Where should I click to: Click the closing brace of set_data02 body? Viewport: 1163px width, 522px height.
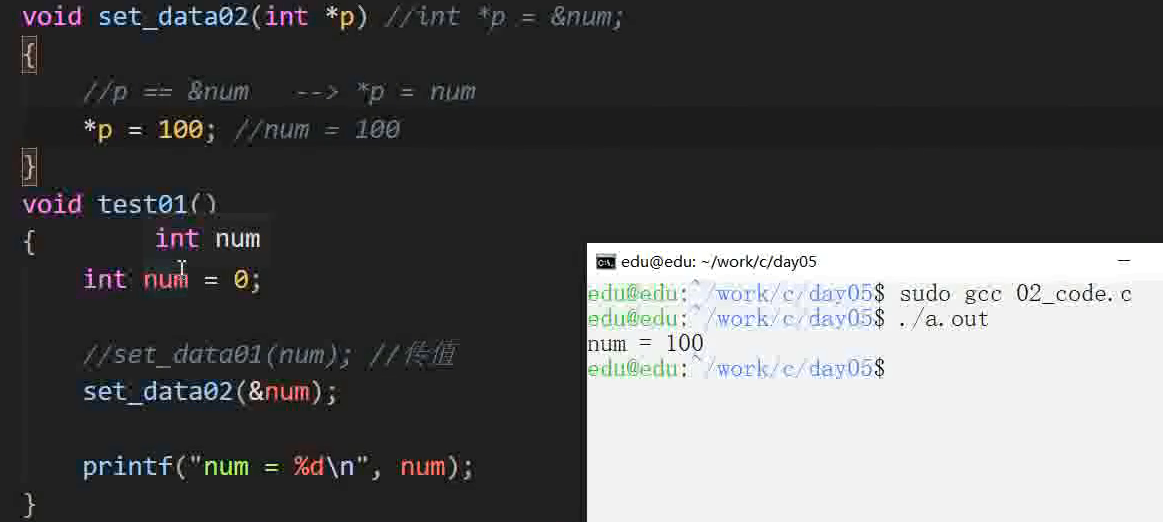(29, 168)
